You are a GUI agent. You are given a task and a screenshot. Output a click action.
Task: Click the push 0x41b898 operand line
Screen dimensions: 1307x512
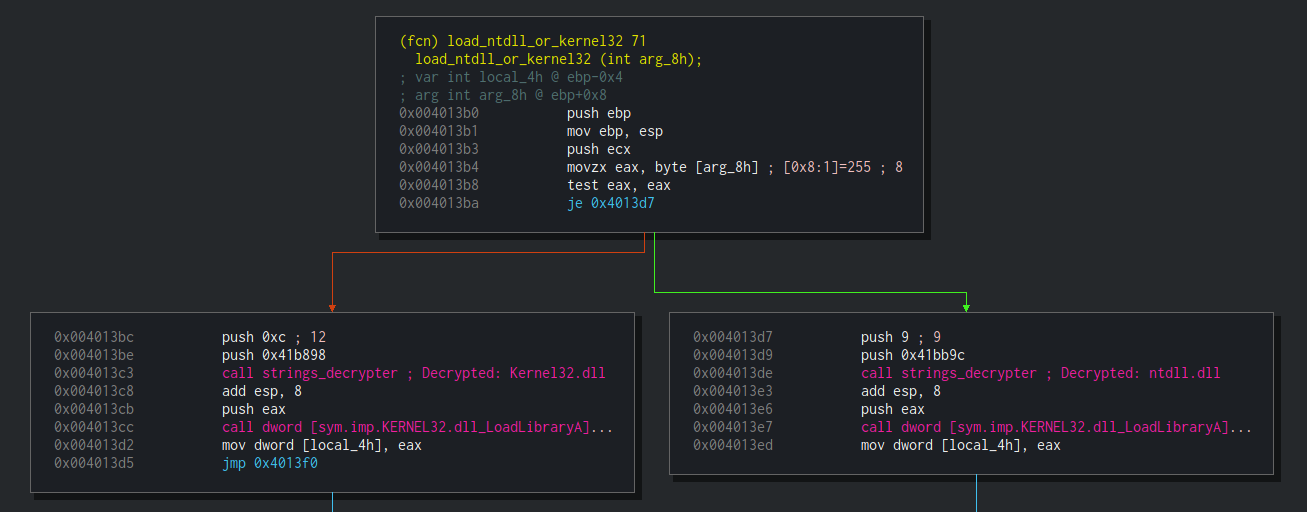click(x=273, y=355)
